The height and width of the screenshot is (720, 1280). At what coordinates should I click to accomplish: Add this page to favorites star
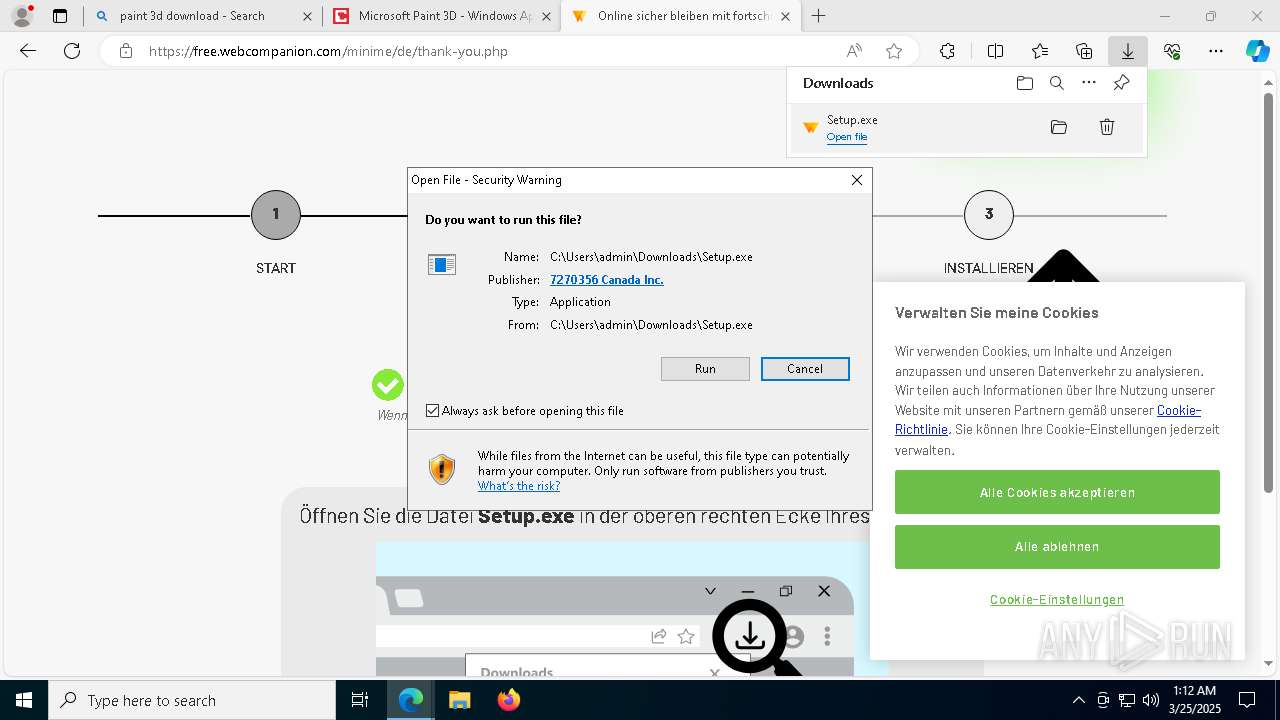[x=894, y=51]
